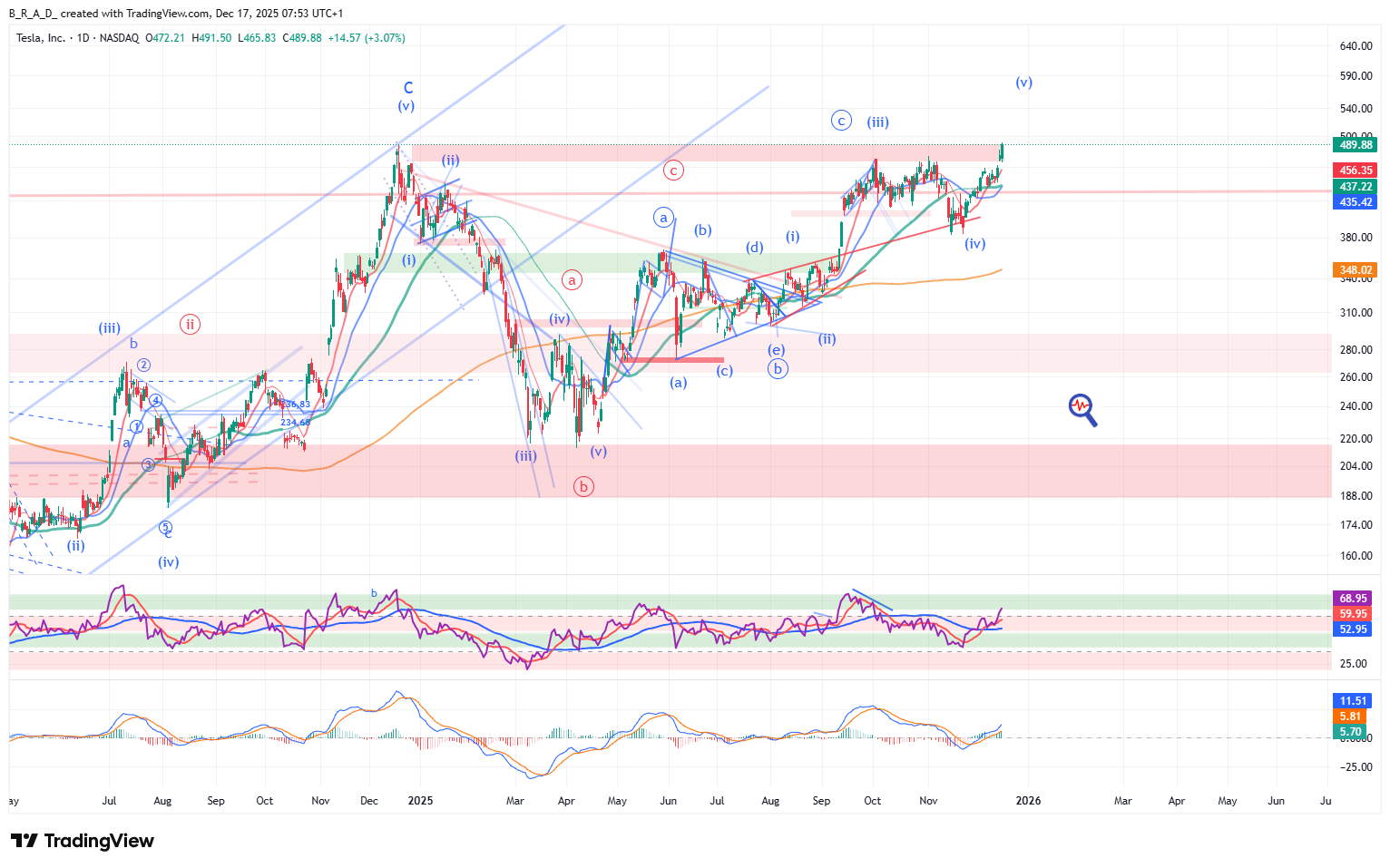The height and width of the screenshot is (868, 1390).
Task: Click the blue circled 'b' wave marker
Action: click(778, 369)
